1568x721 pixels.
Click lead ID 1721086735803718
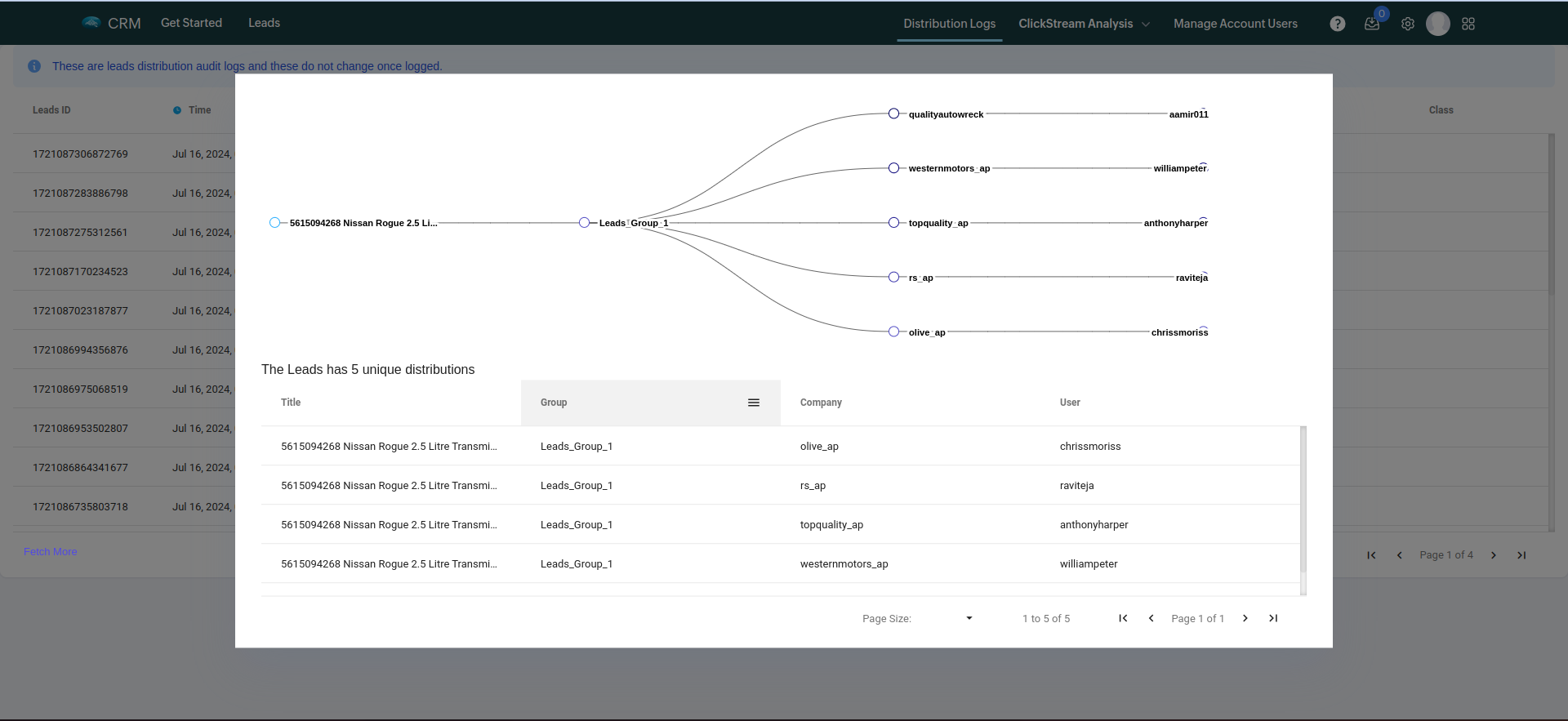click(80, 507)
